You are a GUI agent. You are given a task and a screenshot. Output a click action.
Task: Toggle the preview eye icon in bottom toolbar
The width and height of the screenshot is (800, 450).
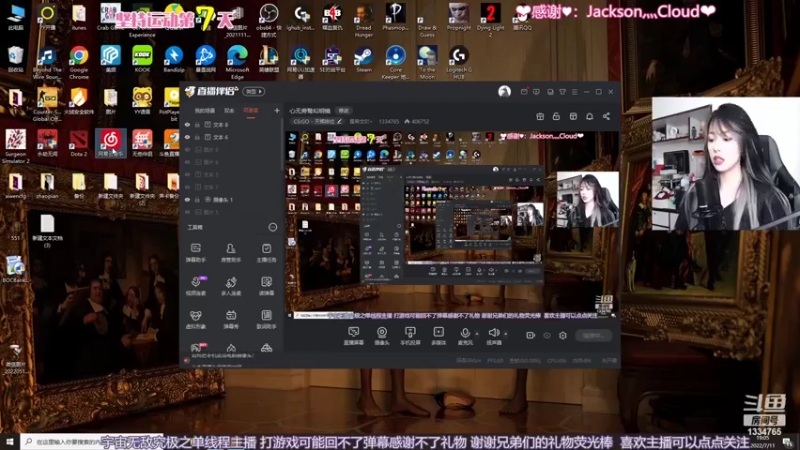point(547,335)
